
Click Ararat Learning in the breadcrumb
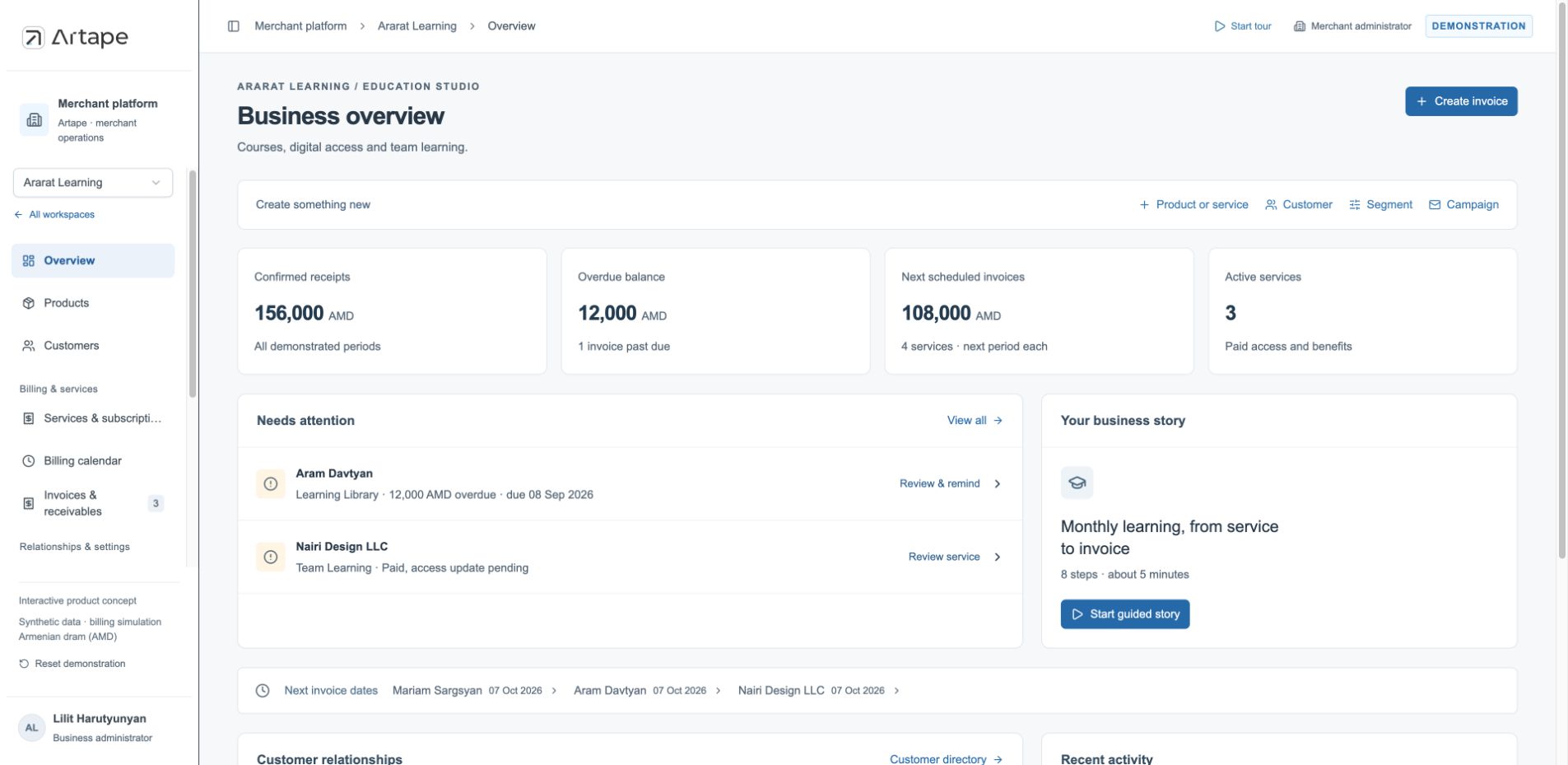pyautogui.click(x=417, y=26)
